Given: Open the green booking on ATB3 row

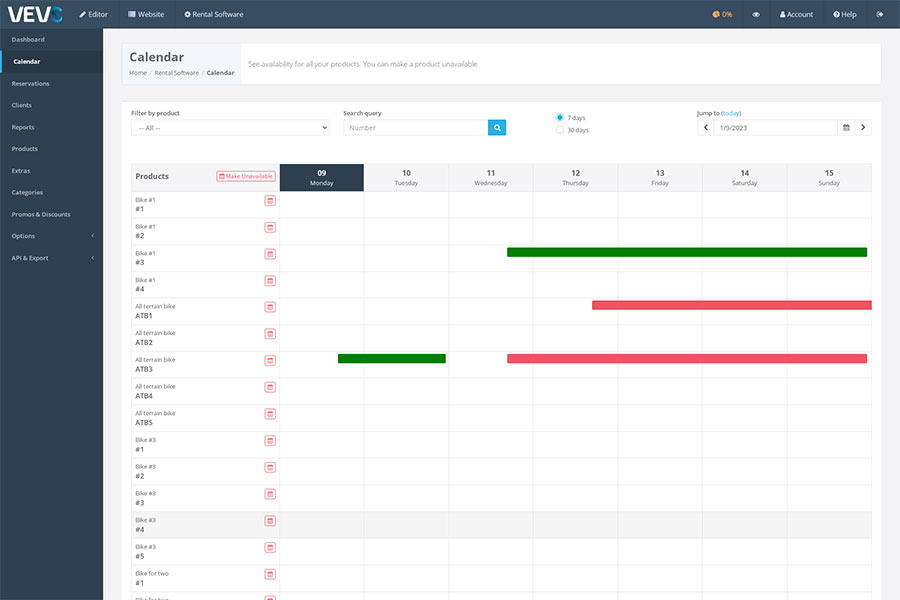Looking at the screenshot, I should 392,359.
